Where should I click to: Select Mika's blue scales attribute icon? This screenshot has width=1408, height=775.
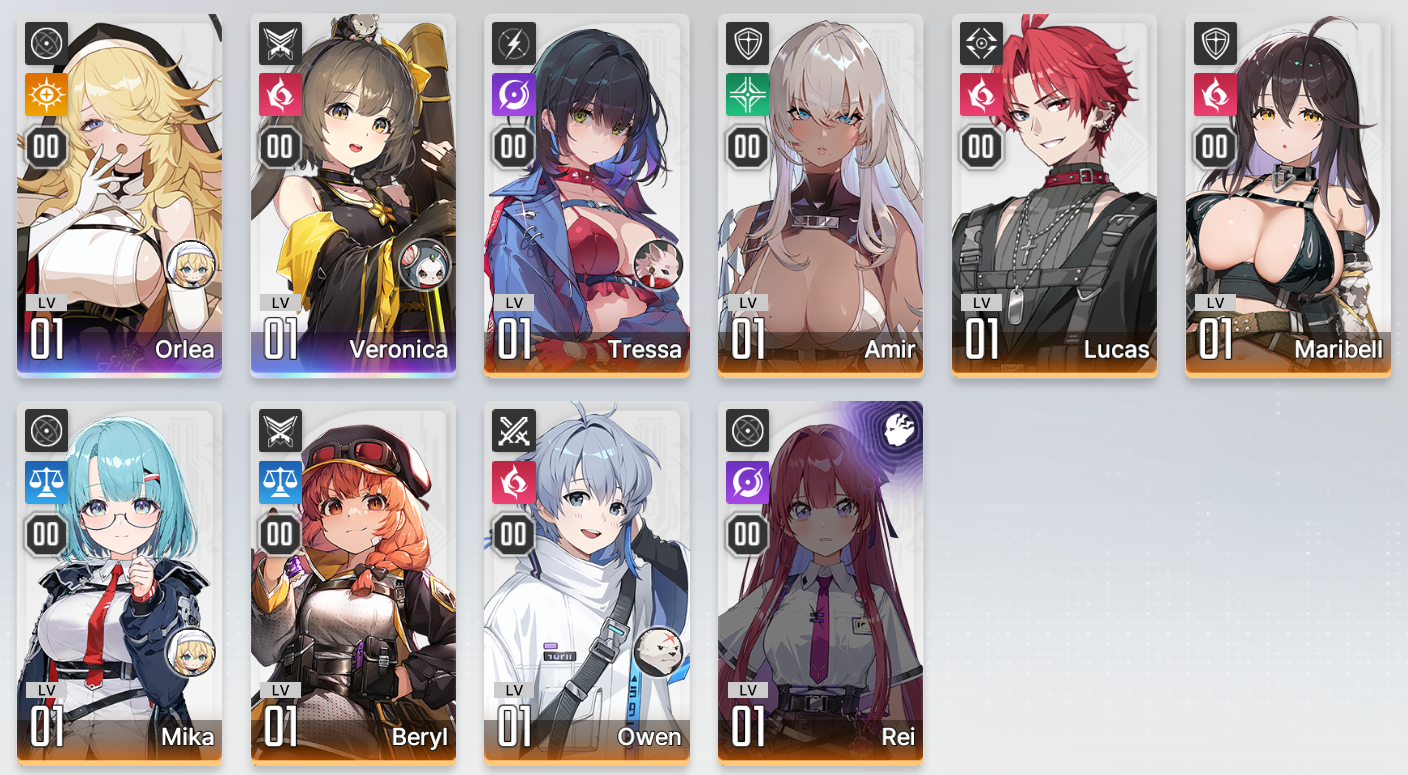46,482
